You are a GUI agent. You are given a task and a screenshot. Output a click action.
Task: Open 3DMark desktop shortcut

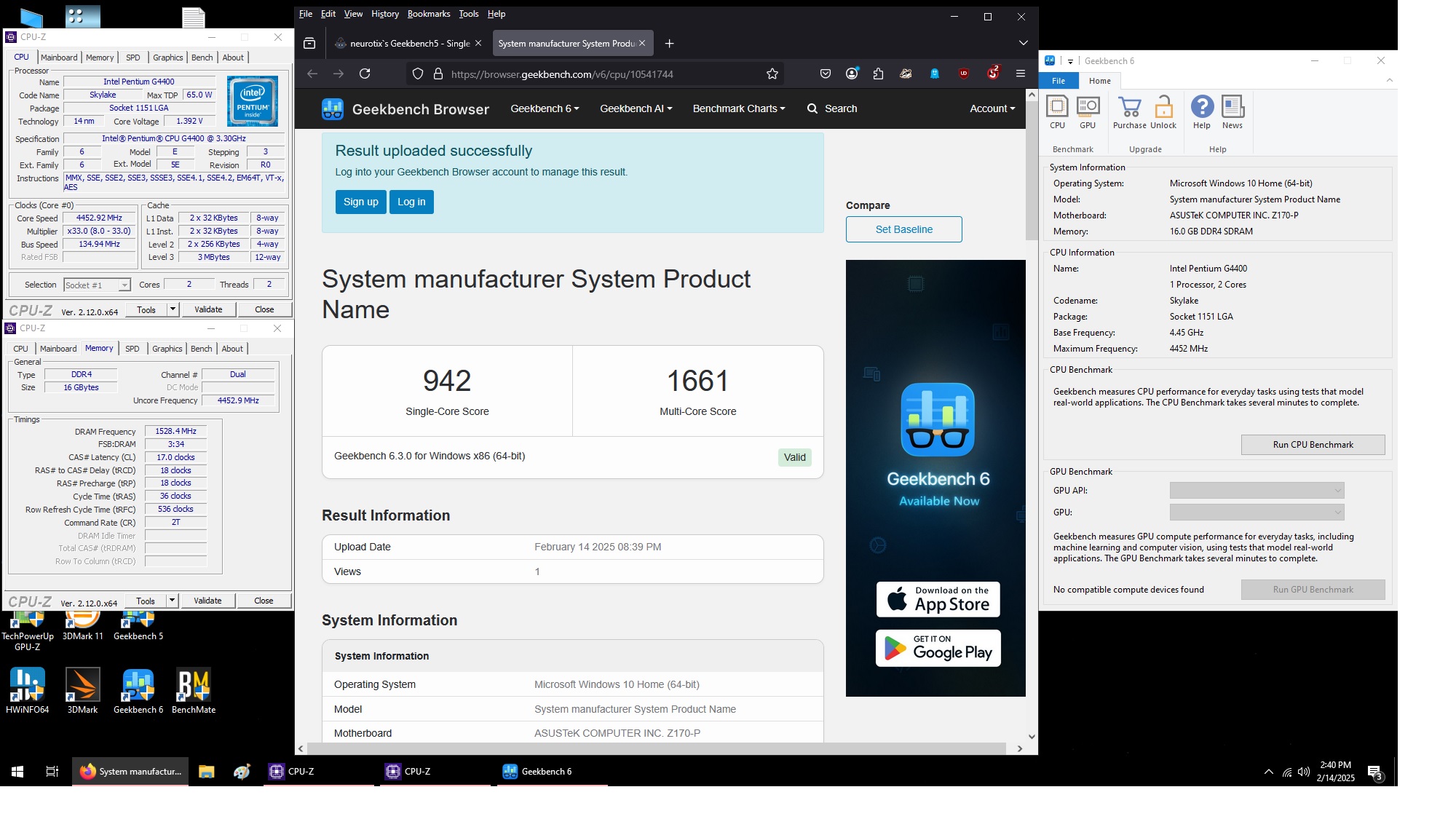pyautogui.click(x=82, y=690)
